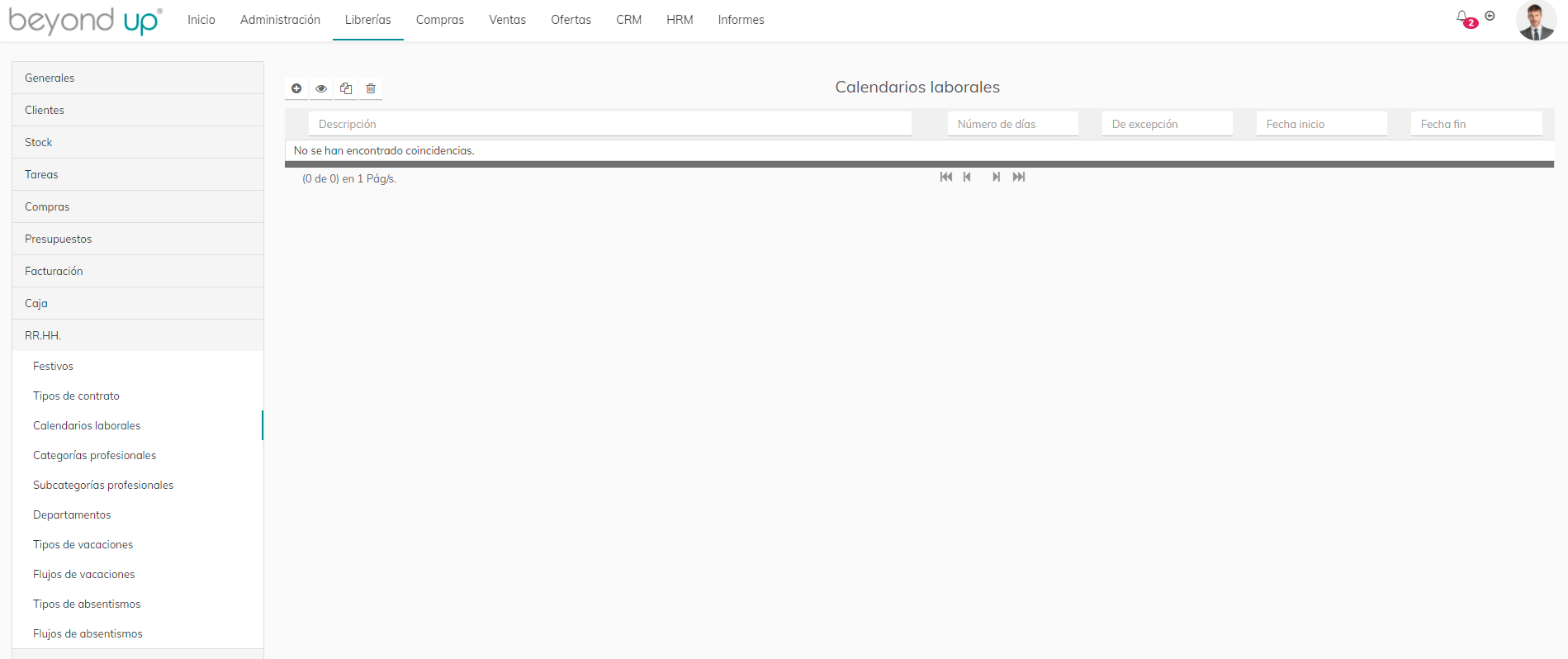The height and width of the screenshot is (659, 1568).
Task: Open the user profile avatar
Action: click(x=1536, y=21)
